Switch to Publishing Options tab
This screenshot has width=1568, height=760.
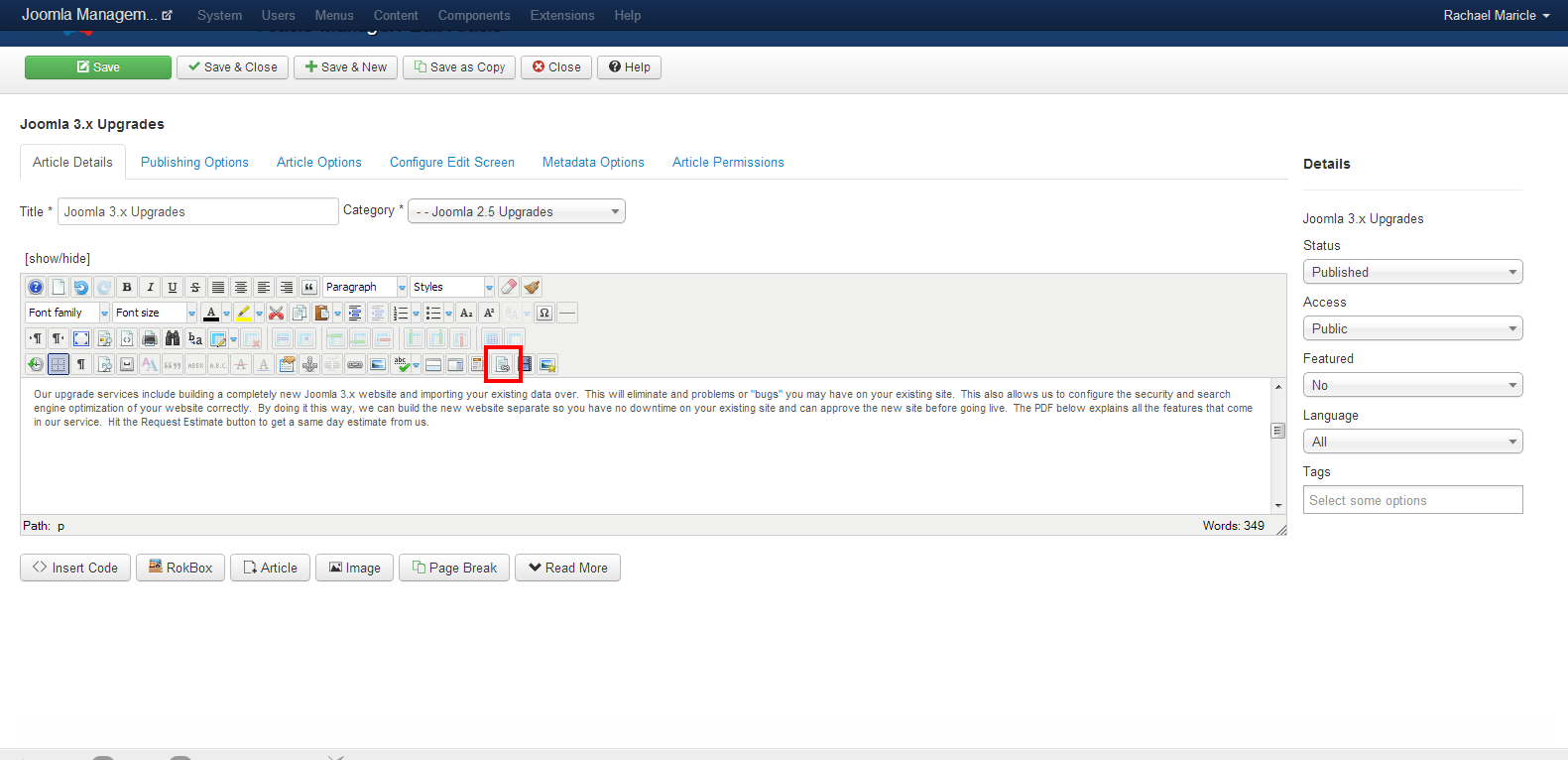coord(194,162)
